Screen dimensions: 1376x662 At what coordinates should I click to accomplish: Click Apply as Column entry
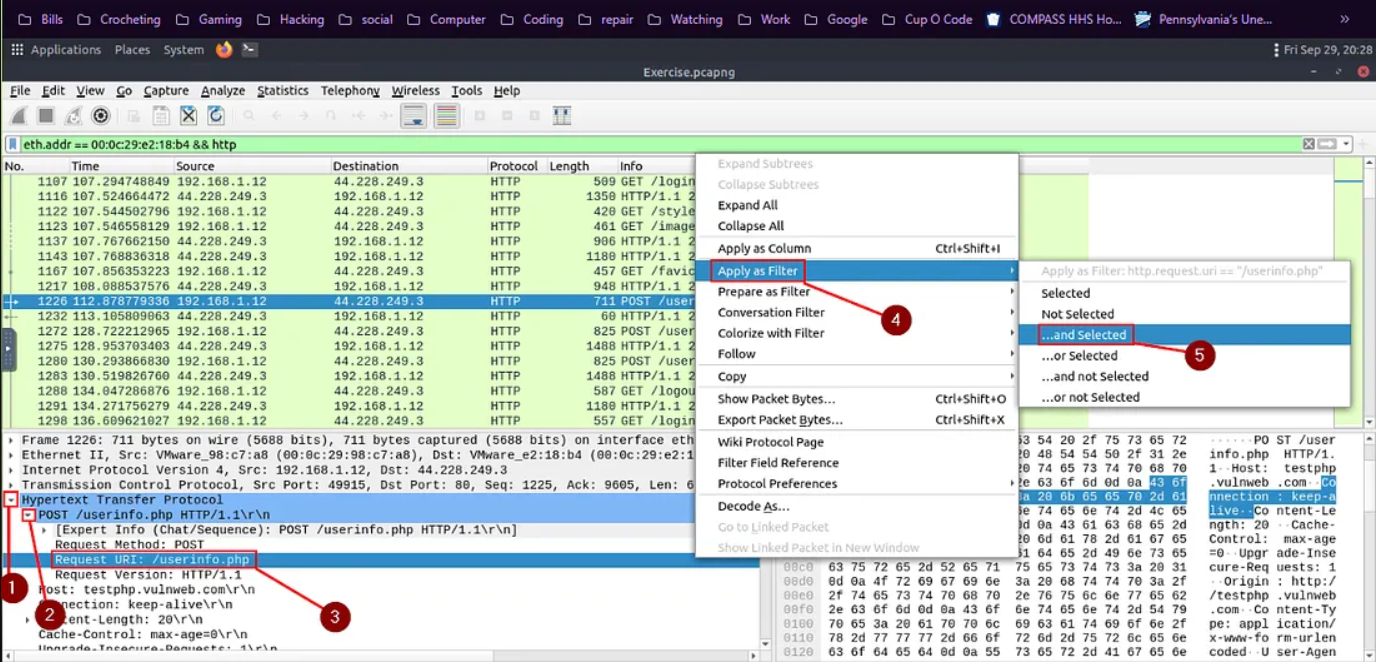857,248
